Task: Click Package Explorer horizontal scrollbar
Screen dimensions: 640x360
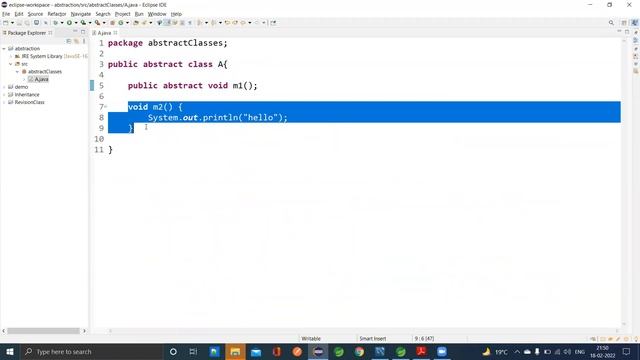Action: tap(43, 331)
